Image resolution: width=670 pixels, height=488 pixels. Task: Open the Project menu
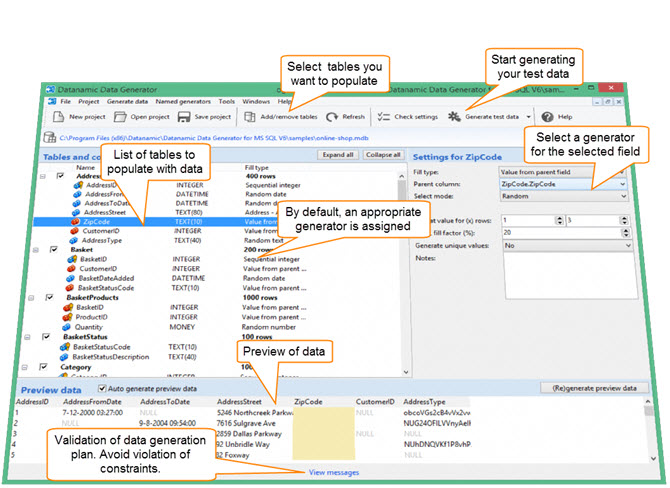88,101
